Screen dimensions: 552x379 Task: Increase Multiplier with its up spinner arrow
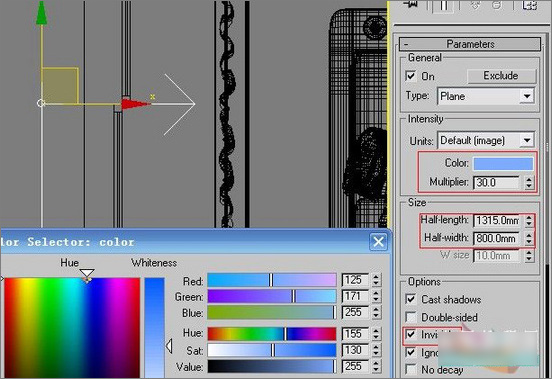(529, 179)
